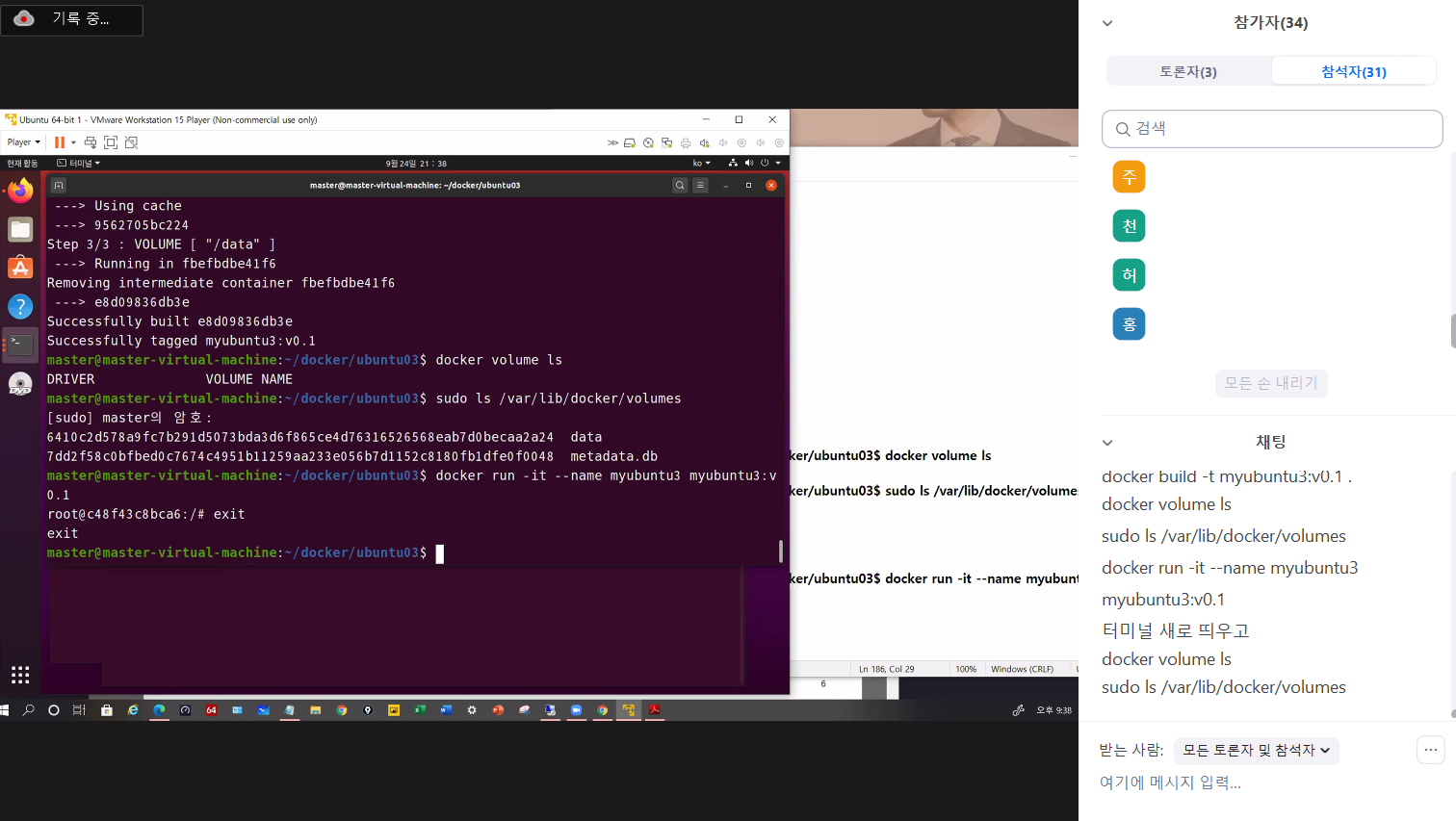Click the 모든 손 내리기 button
Screen dimensions: 1456x821
coord(1271,383)
